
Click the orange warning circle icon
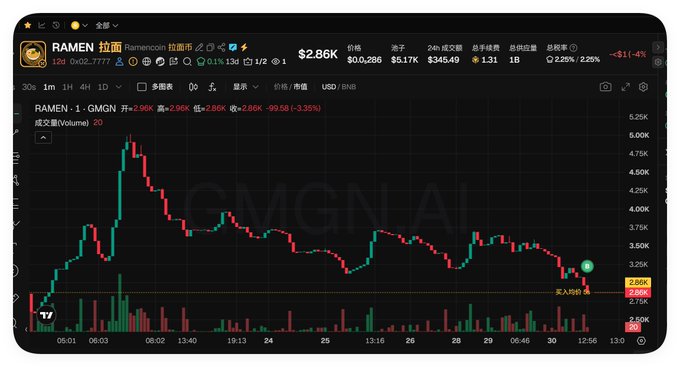point(133,62)
